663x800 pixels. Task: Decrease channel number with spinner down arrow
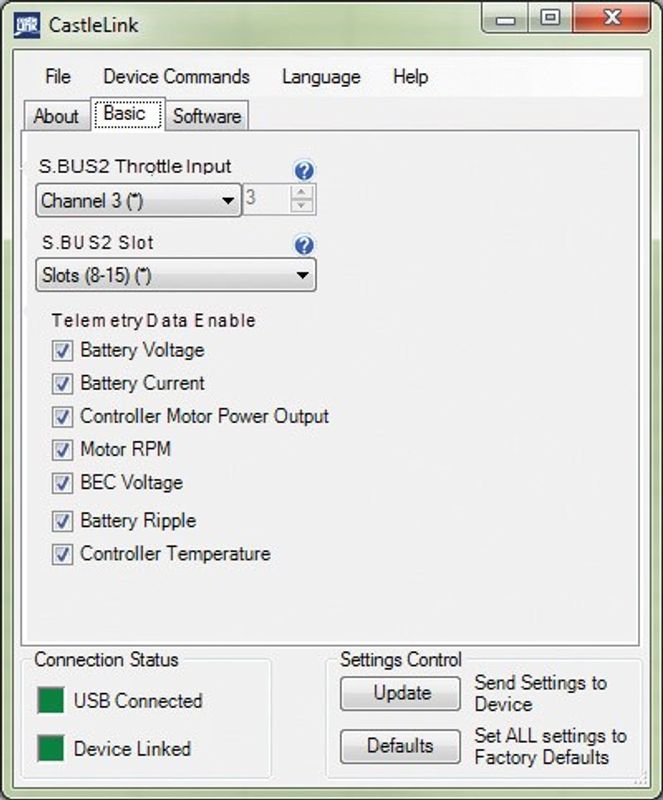[301, 205]
